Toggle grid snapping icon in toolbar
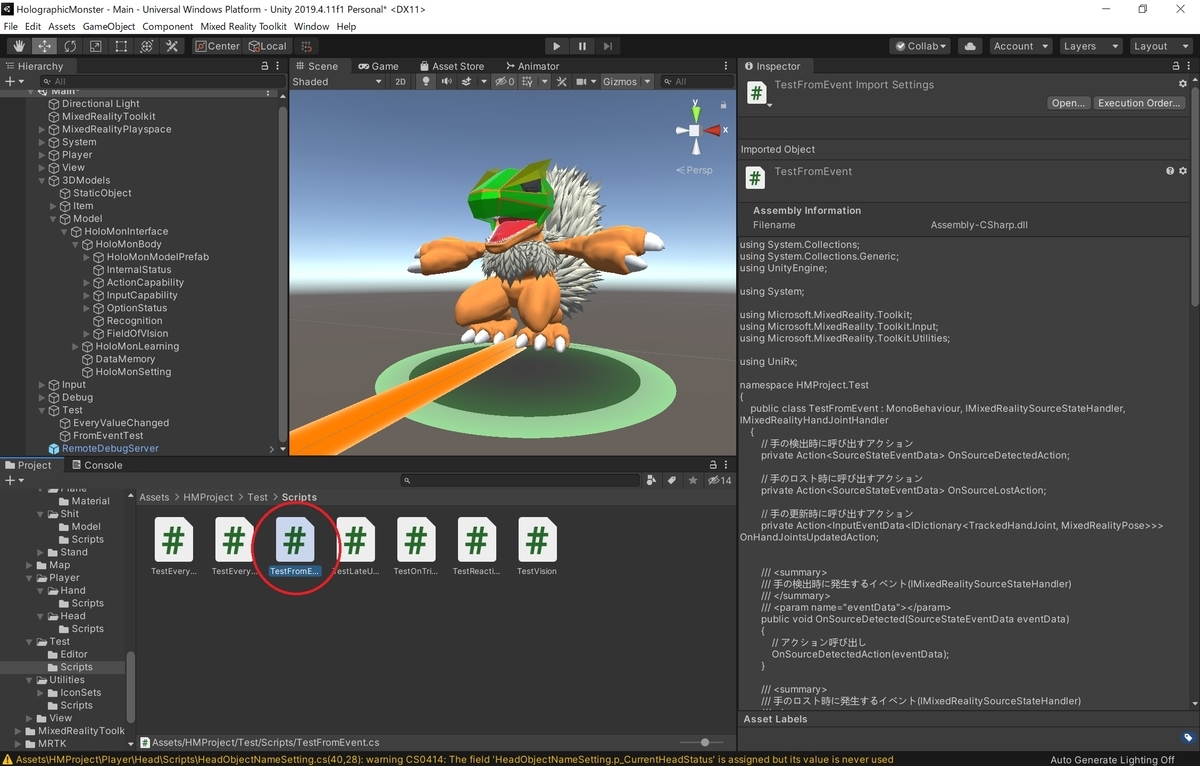The height and width of the screenshot is (766, 1200). coord(307,46)
